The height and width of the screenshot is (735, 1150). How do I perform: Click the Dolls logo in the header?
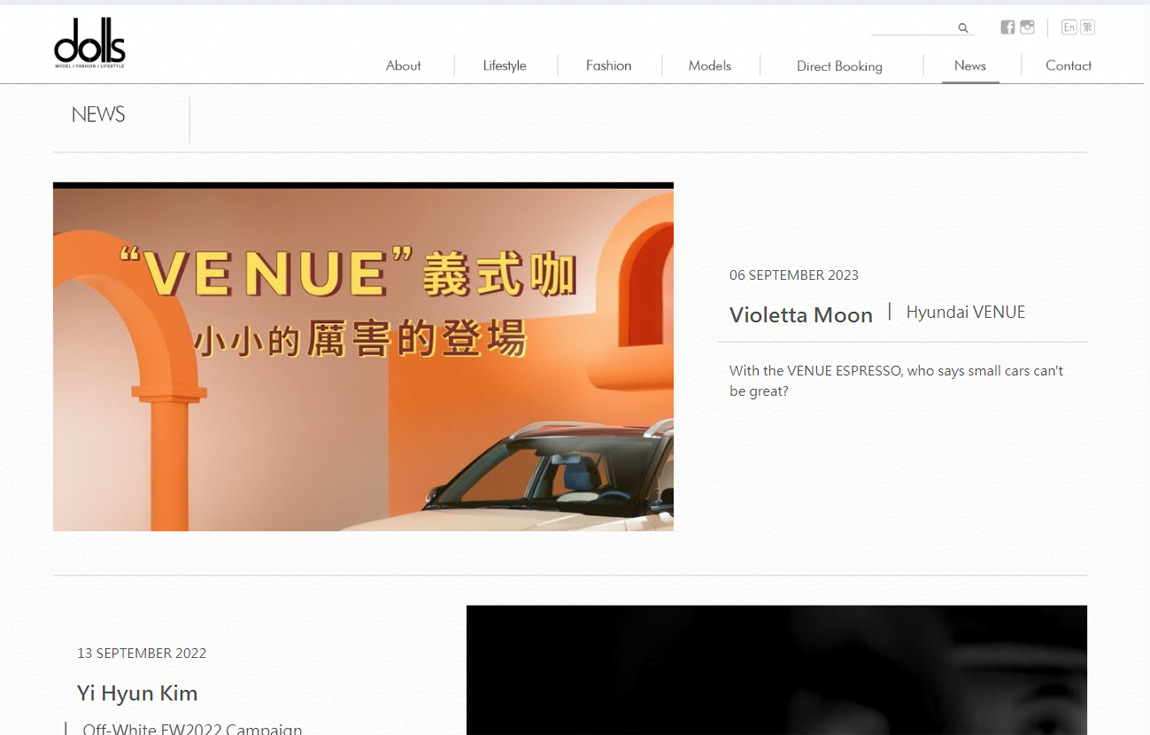click(x=89, y=43)
